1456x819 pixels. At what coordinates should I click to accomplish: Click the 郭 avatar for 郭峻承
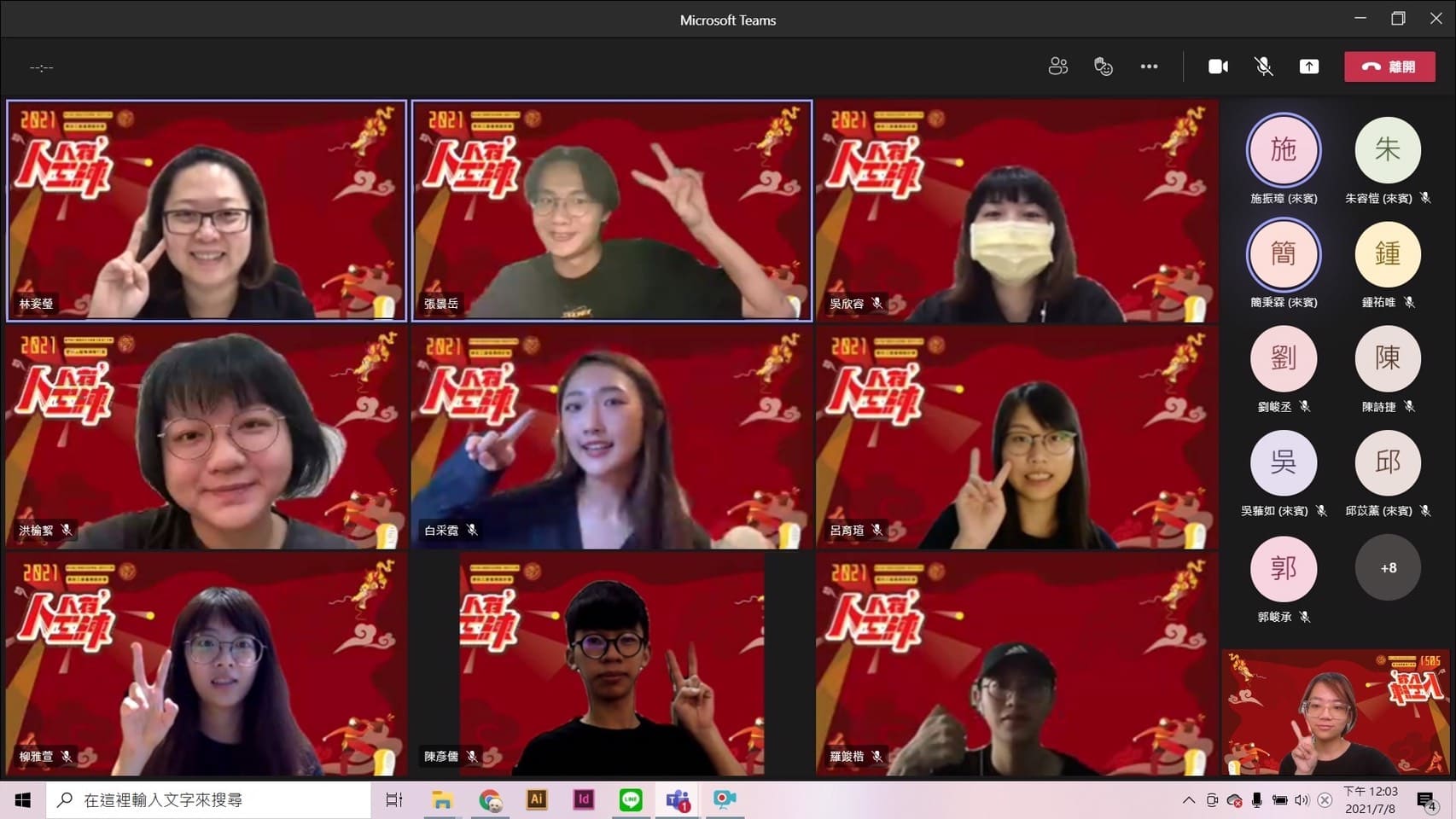(1284, 568)
